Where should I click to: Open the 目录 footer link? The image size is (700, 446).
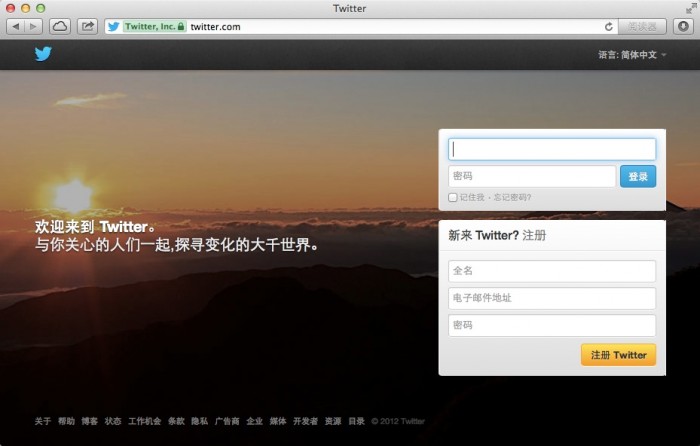click(x=356, y=421)
